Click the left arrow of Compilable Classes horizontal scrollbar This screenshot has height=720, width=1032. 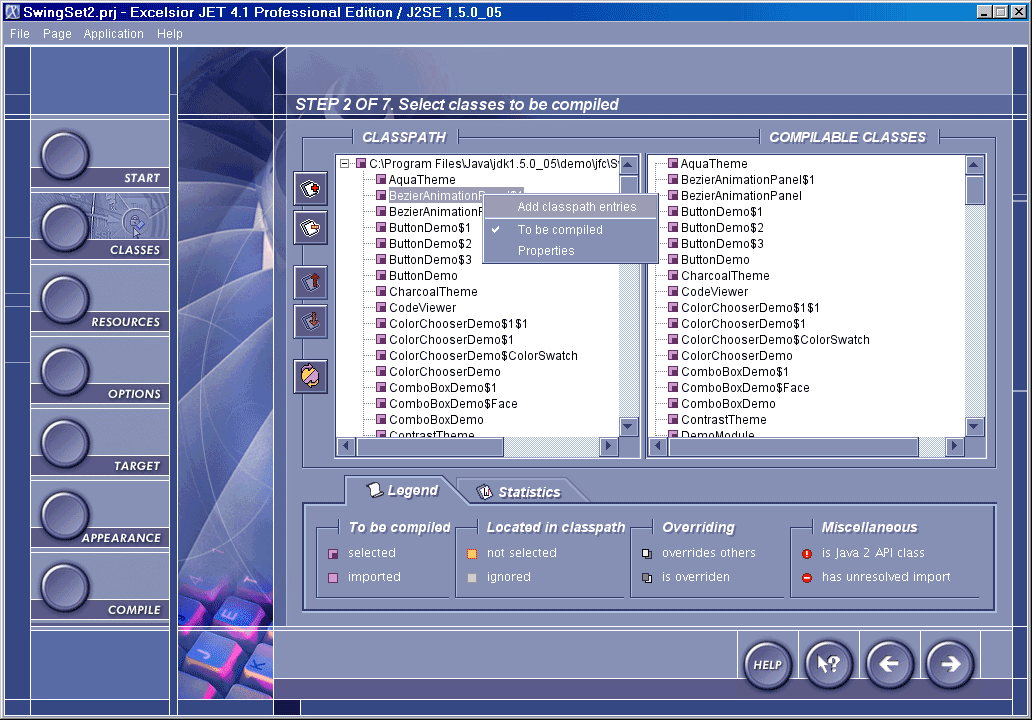pyautogui.click(x=658, y=446)
